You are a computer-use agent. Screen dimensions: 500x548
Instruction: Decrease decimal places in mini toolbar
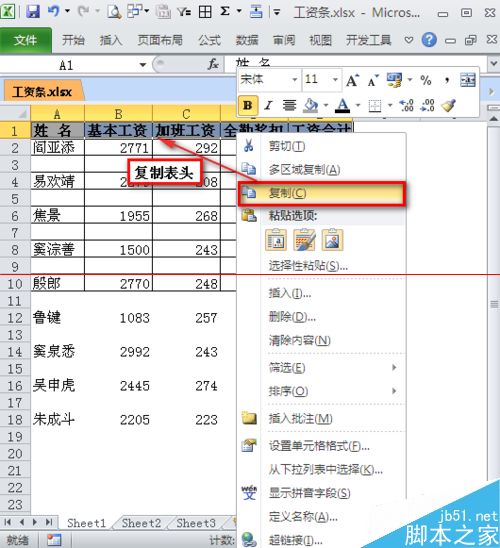428,105
